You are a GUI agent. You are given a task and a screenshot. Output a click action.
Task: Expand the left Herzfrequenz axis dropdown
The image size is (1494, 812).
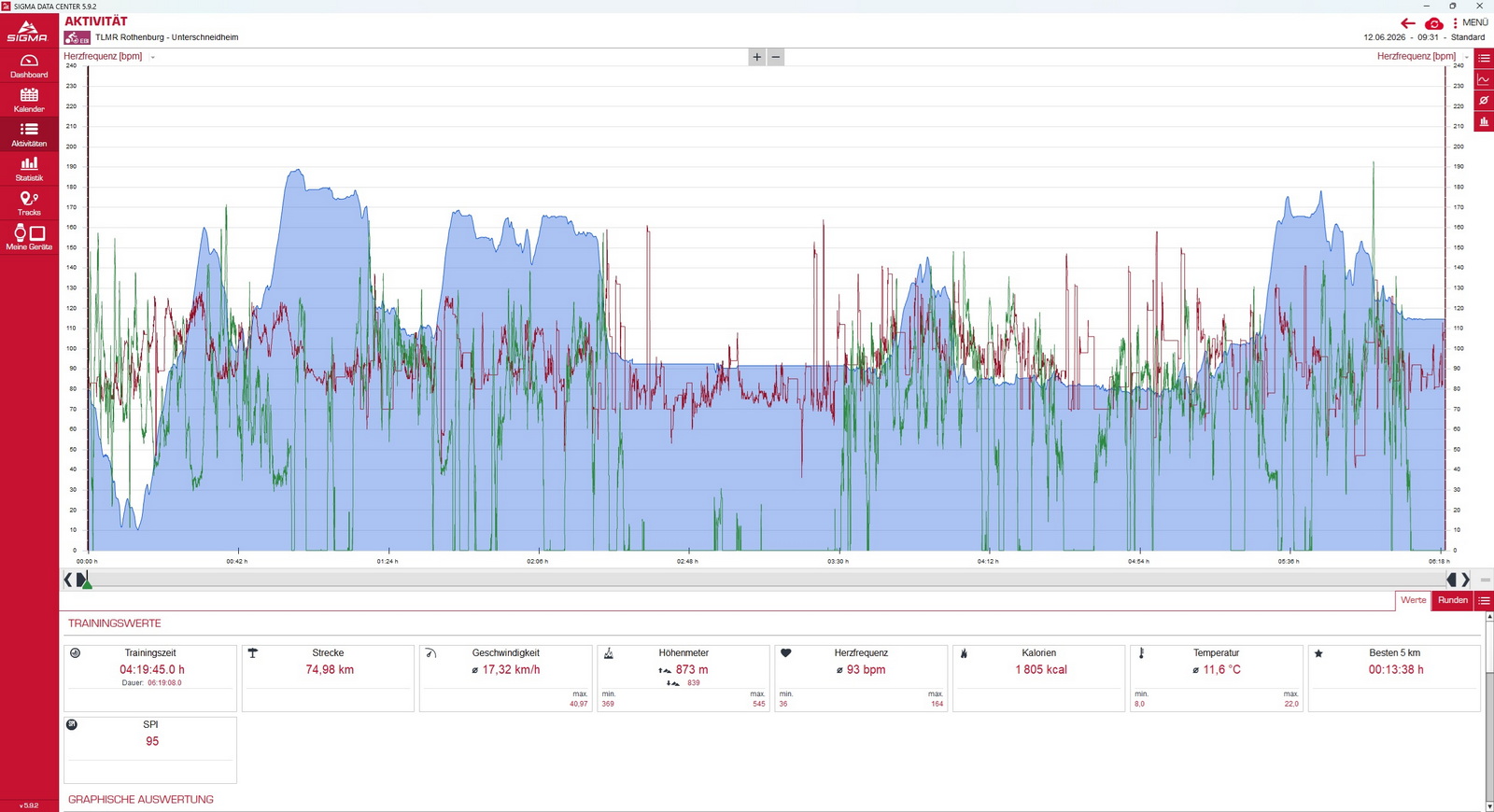pyautogui.click(x=153, y=57)
